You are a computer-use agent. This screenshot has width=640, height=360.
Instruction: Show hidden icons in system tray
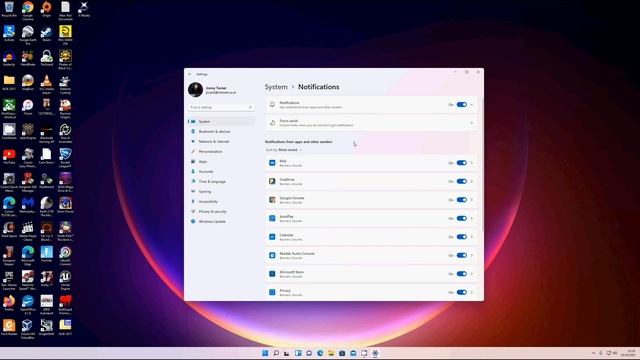coord(593,353)
